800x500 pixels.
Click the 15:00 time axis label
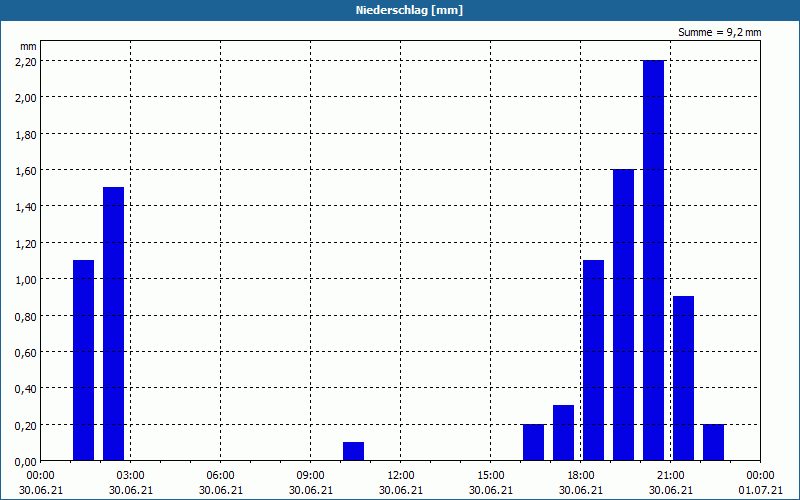click(x=491, y=476)
